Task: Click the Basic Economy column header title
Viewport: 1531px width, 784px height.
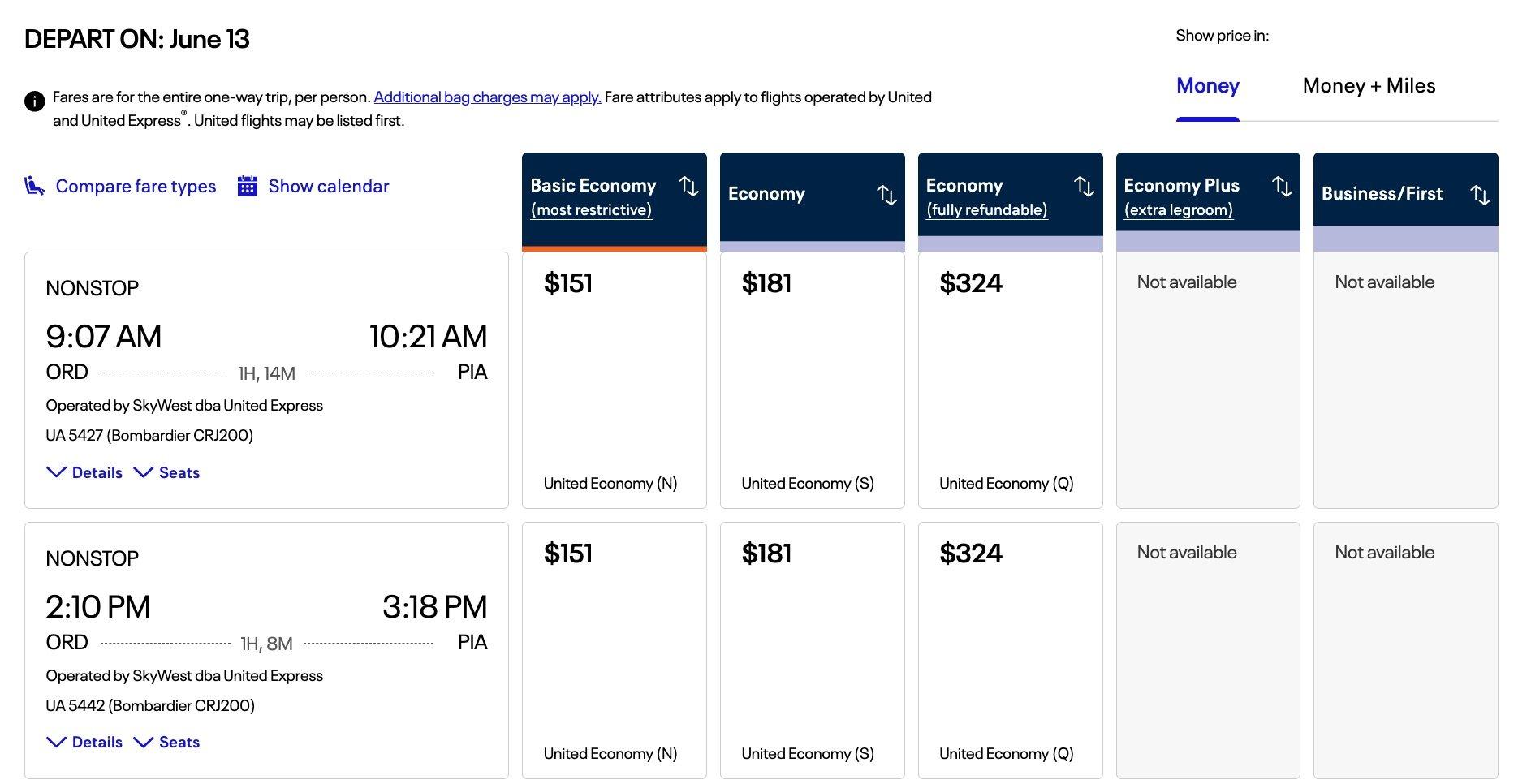Action: [593, 185]
